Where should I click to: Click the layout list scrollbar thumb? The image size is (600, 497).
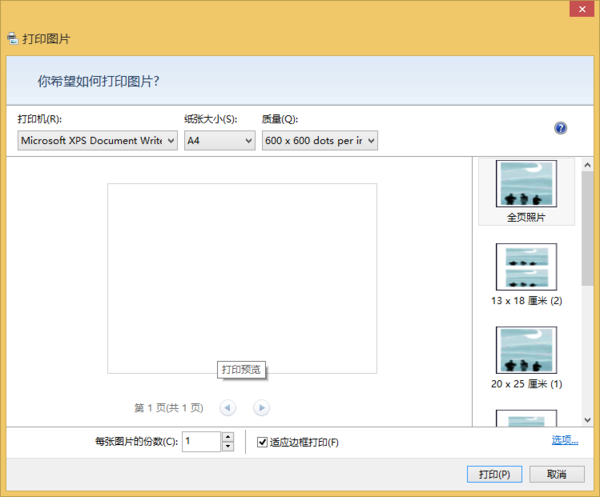[588, 228]
